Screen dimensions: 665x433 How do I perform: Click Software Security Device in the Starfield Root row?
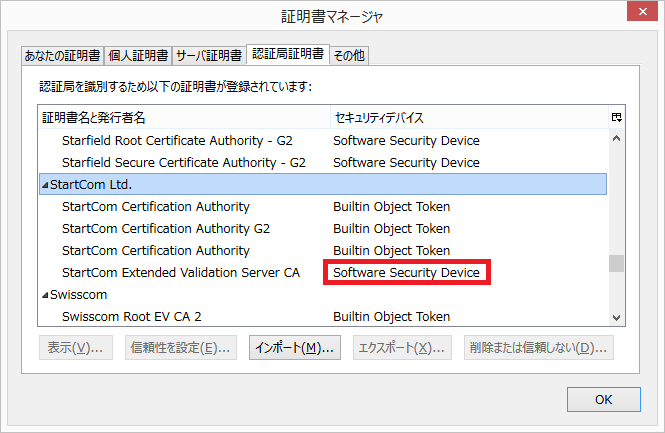[406, 141]
